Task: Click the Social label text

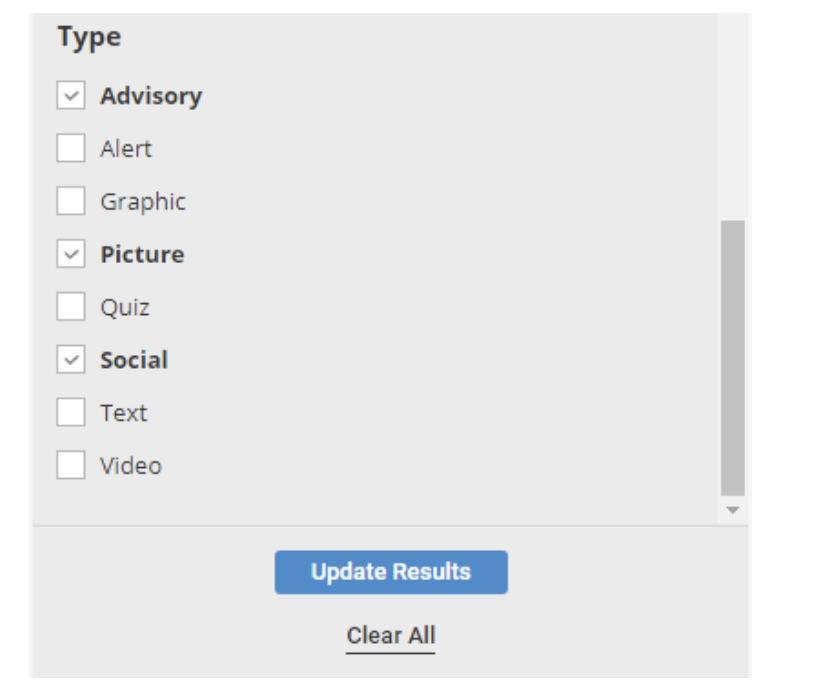Action: coord(134,360)
